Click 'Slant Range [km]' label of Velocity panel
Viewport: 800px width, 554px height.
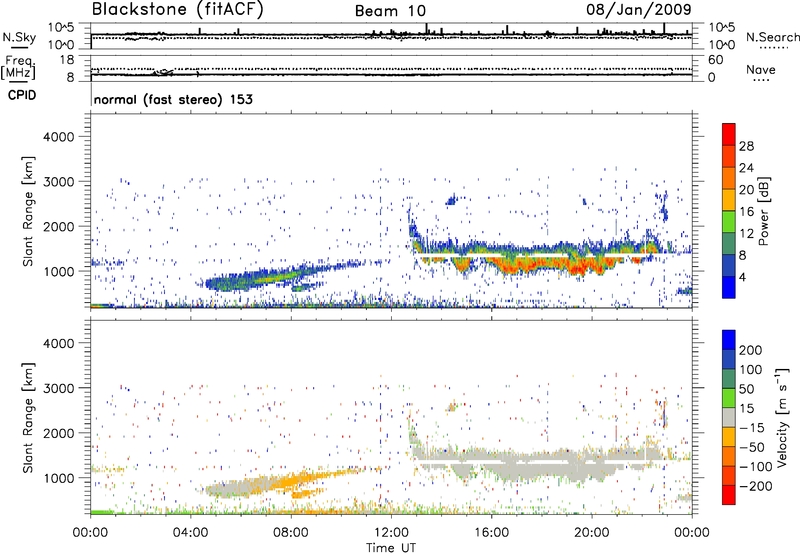coord(28,417)
